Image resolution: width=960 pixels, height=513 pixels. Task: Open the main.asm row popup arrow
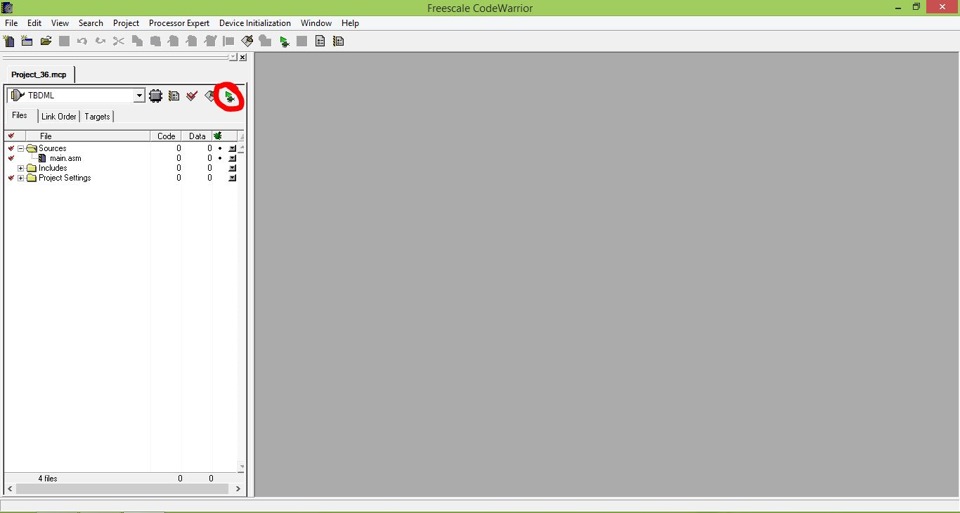(232, 158)
